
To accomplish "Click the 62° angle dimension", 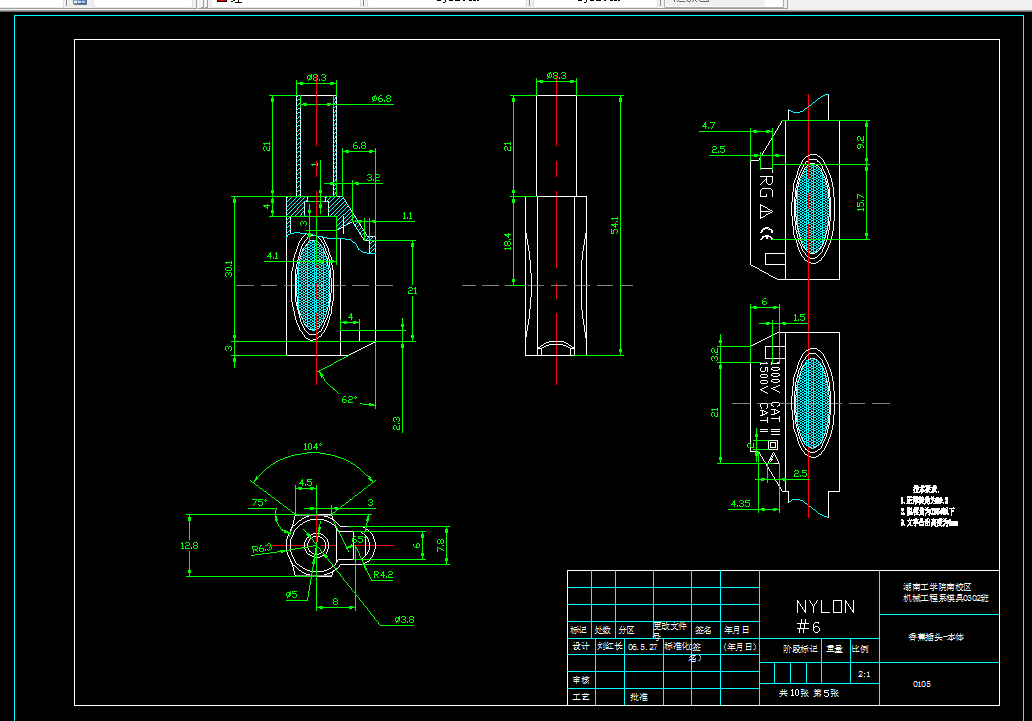I will point(349,400).
